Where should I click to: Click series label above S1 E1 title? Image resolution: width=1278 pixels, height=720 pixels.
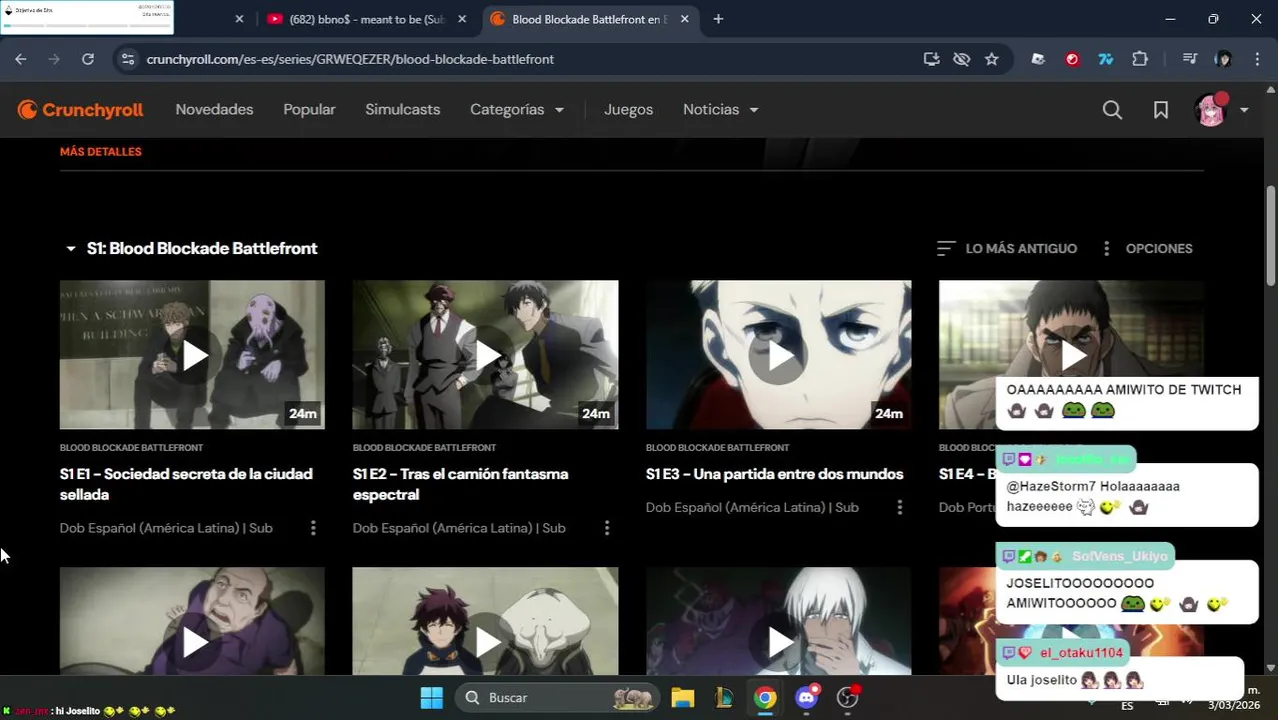point(131,448)
